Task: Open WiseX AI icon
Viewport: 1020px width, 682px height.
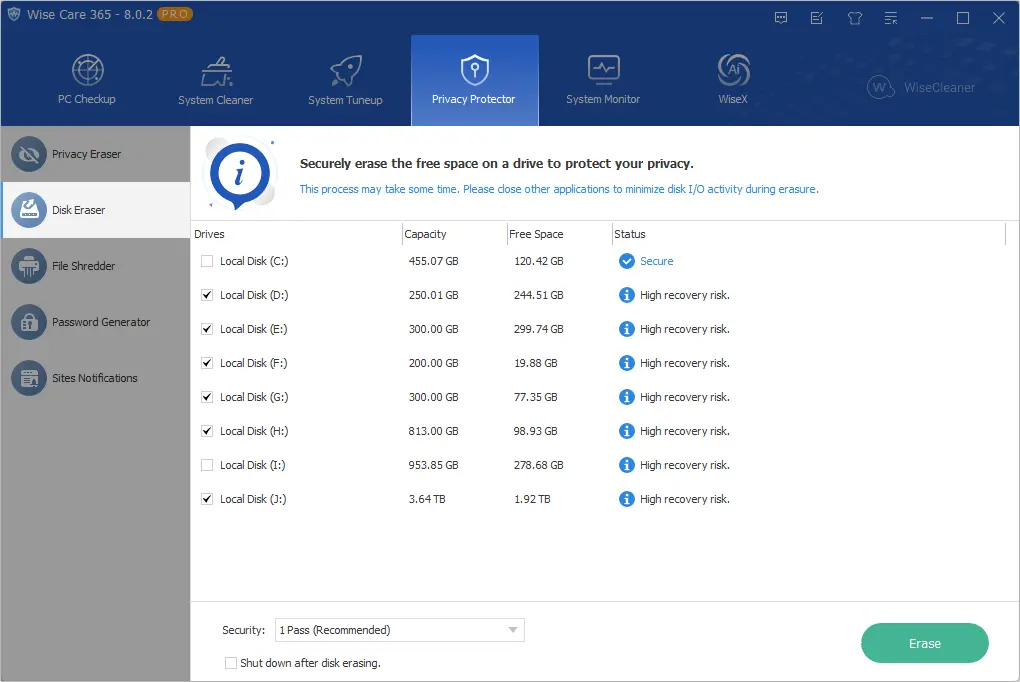Action: pyautogui.click(x=733, y=70)
